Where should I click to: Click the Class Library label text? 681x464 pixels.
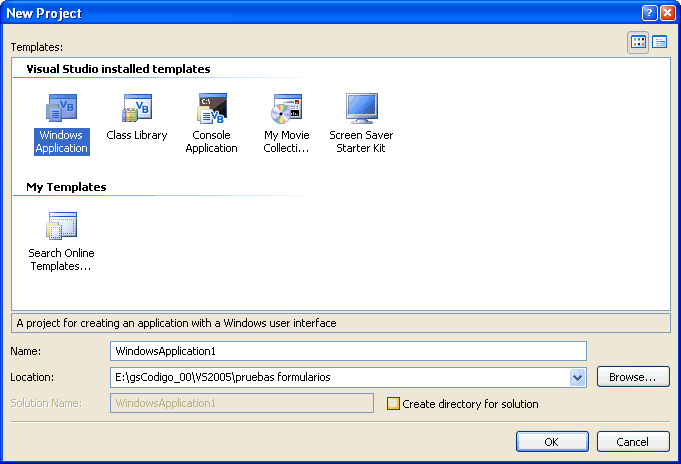pos(137,135)
